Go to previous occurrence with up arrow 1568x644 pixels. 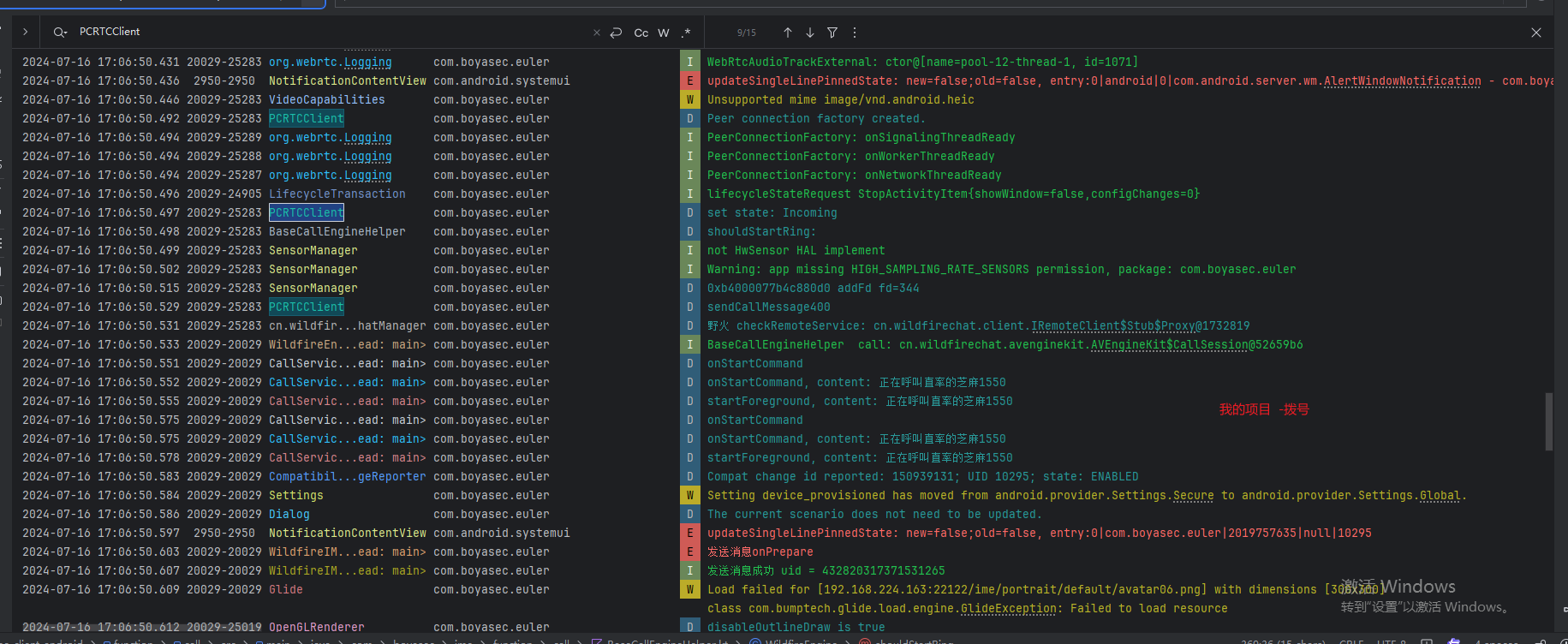tap(788, 33)
